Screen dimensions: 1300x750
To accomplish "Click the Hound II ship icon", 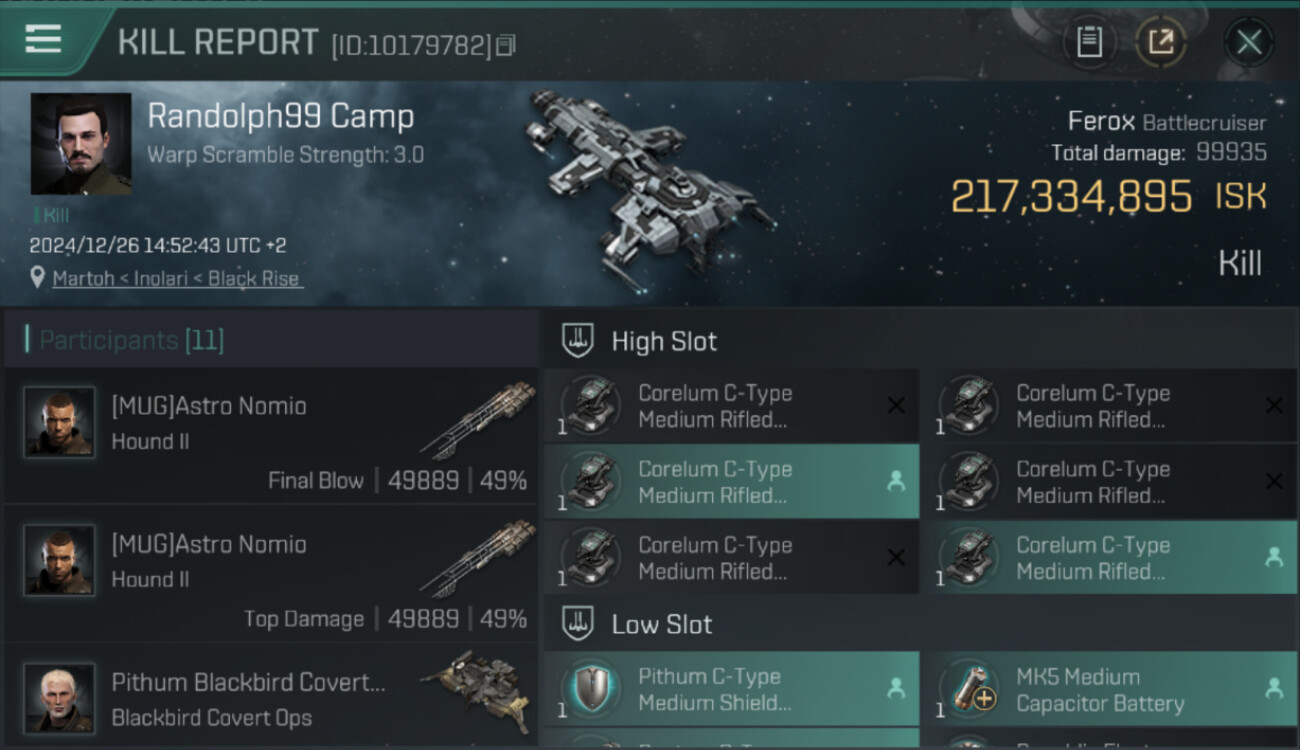I will click(478, 418).
